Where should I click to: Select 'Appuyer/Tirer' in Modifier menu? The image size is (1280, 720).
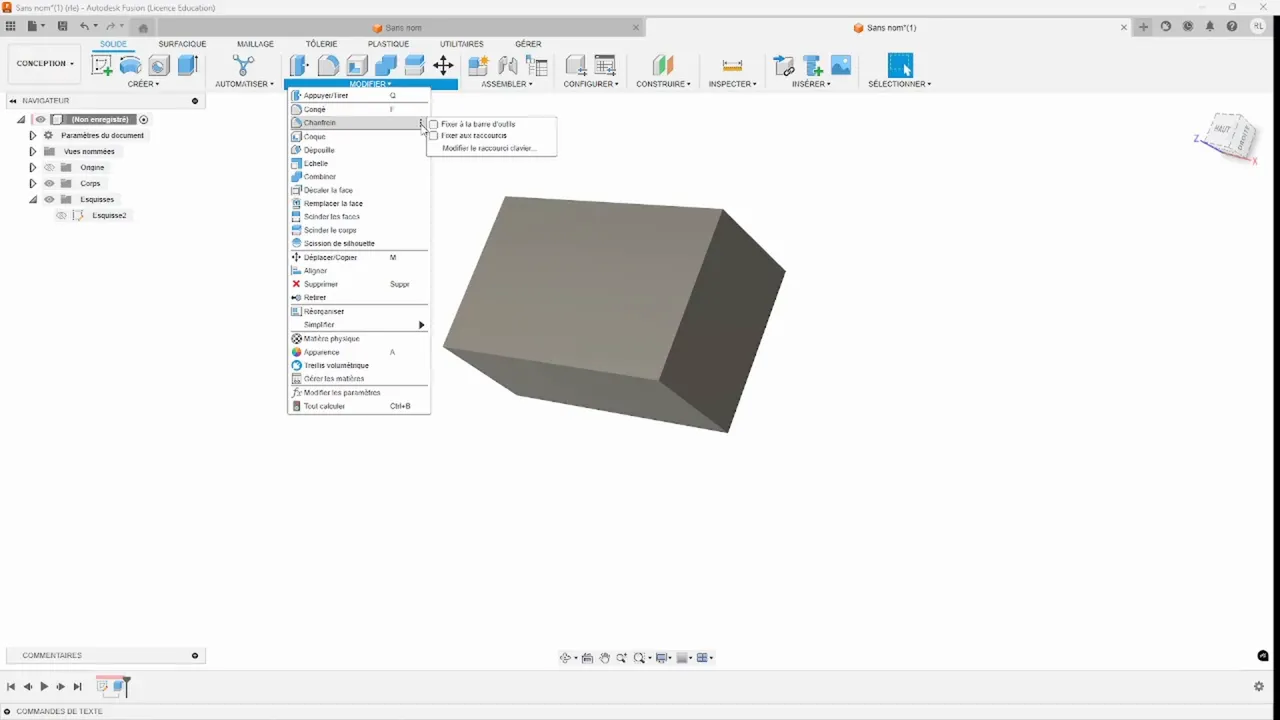point(359,95)
